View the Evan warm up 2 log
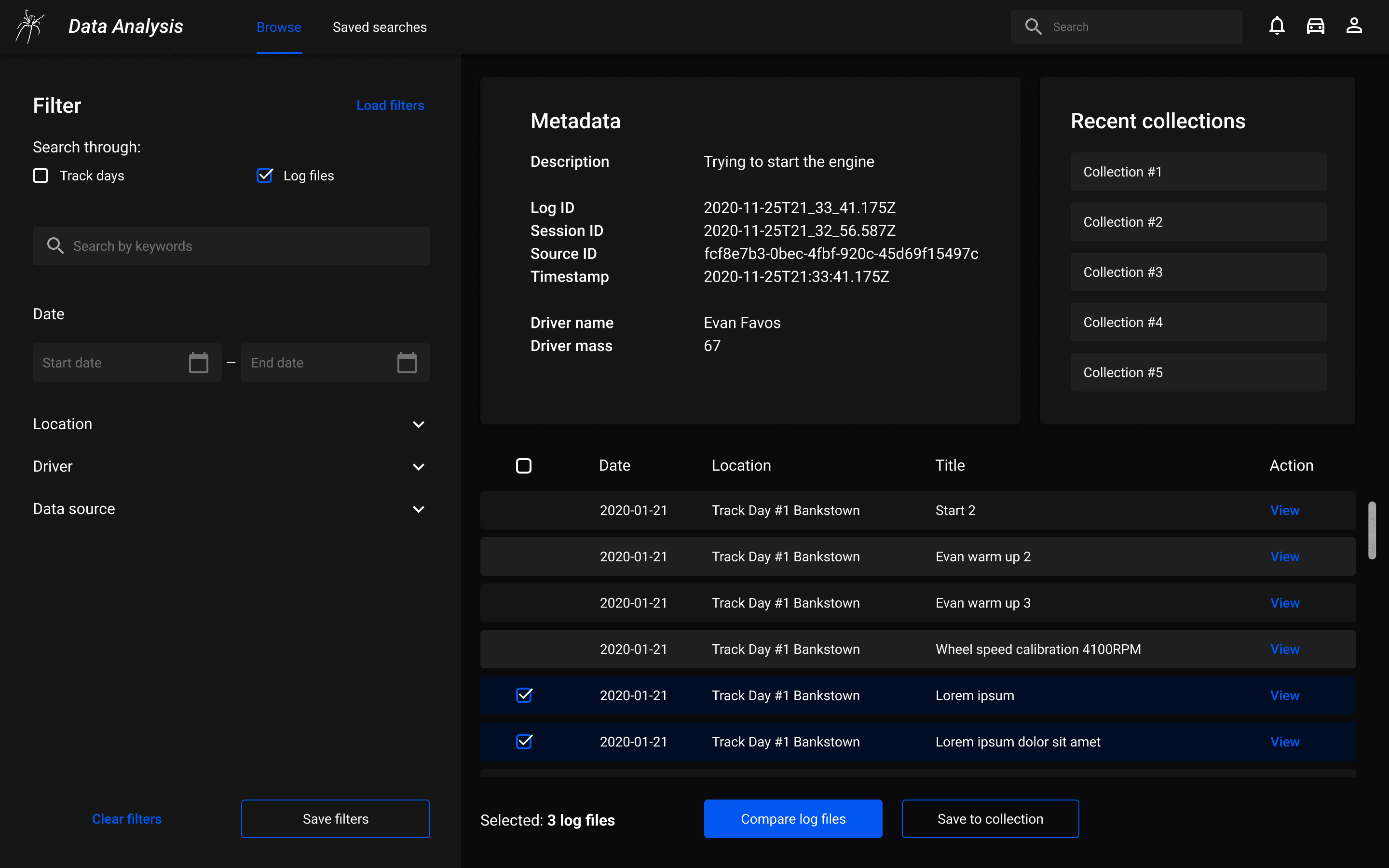Image resolution: width=1389 pixels, height=868 pixels. click(1284, 556)
